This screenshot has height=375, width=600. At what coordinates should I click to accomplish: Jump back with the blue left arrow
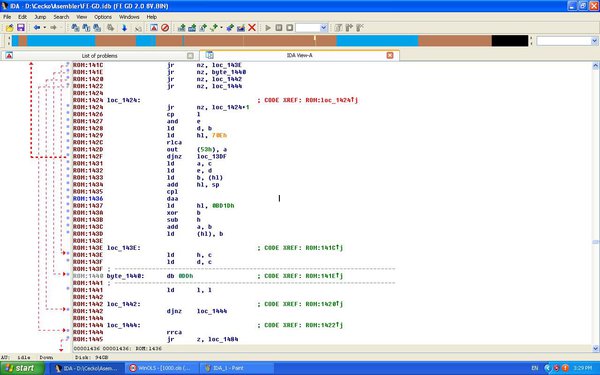[37, 28]
